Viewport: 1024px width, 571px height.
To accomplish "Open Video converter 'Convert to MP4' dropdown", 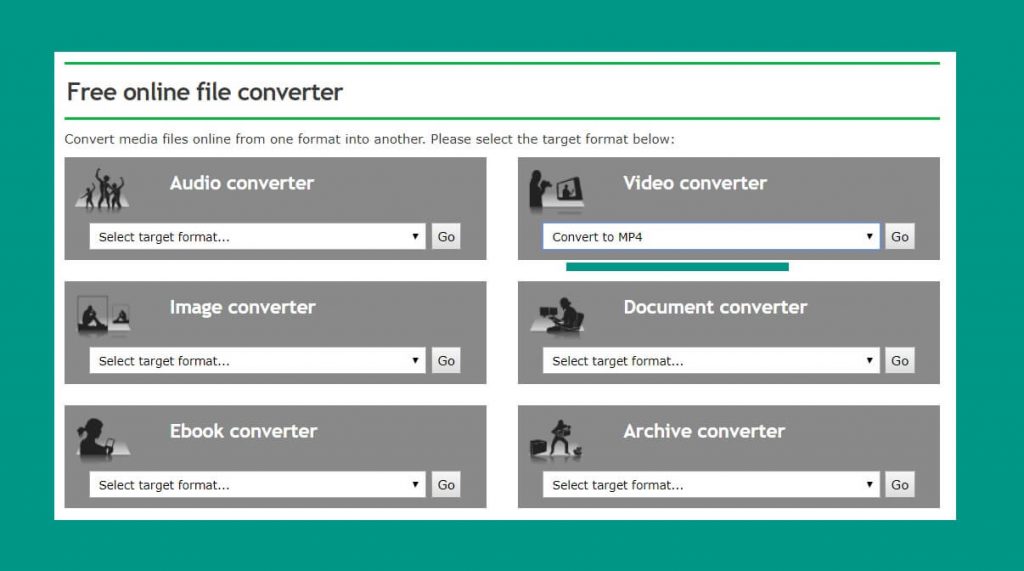I will click(x=711, y=237).
